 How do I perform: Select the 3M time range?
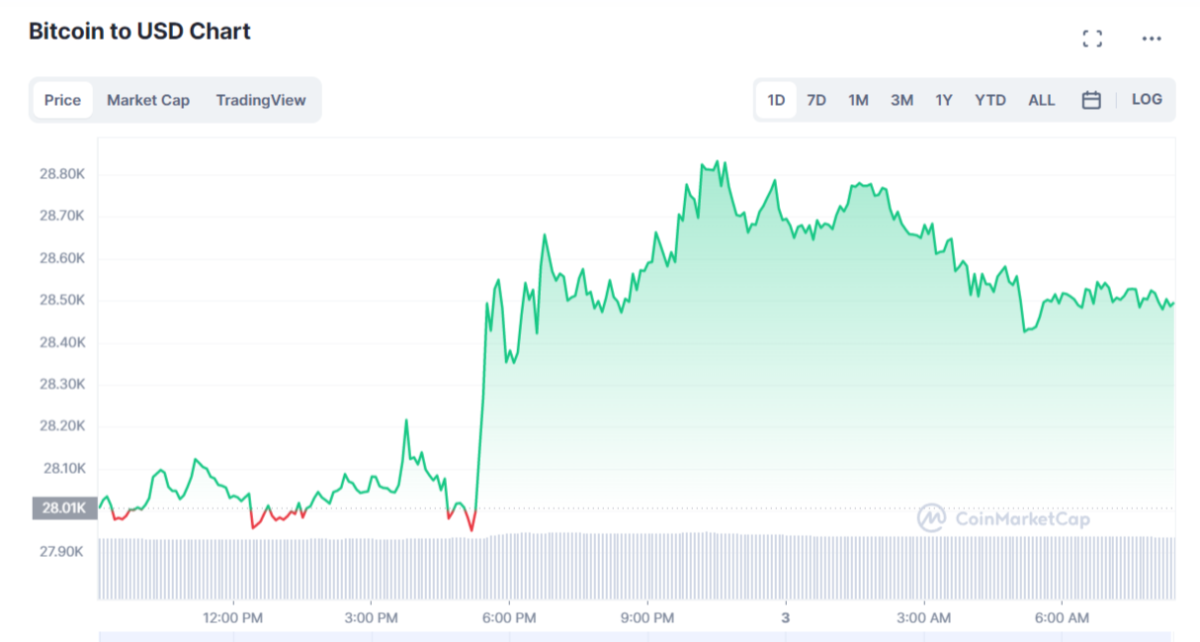pos(902,100)
